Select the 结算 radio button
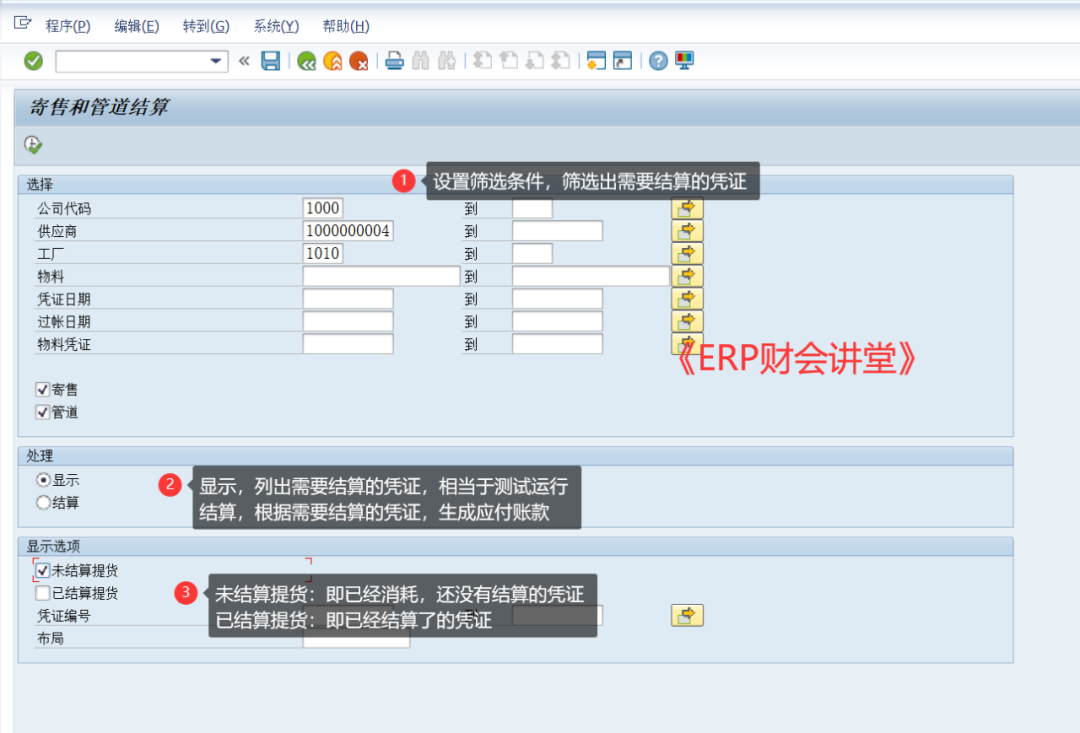The width and height of the screenshot is (1080, 733). click(x=43, y=503)
